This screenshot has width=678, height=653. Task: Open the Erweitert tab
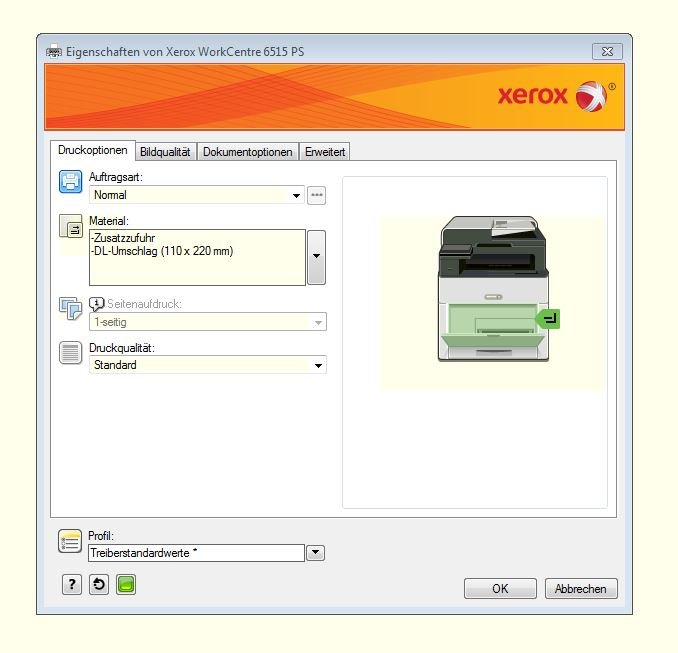(325, 152)
